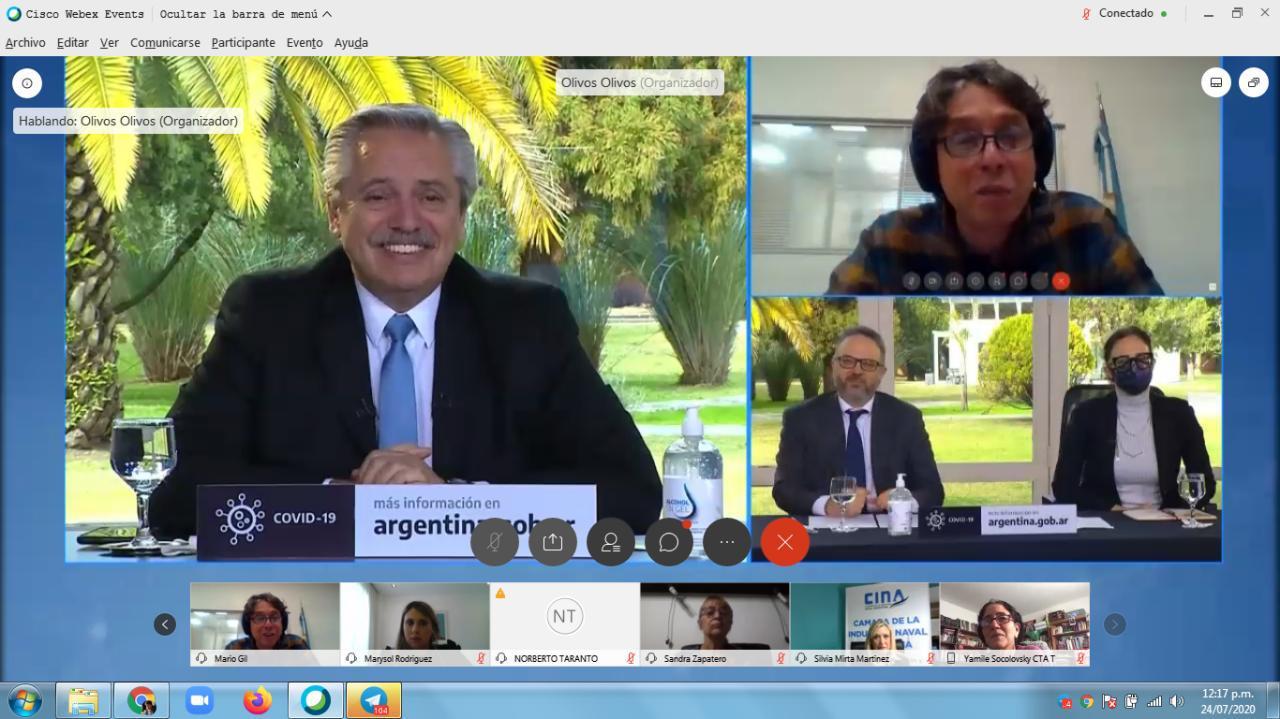Open the Share content icon
Screen dimensions: 1280x719
point(552,542)
